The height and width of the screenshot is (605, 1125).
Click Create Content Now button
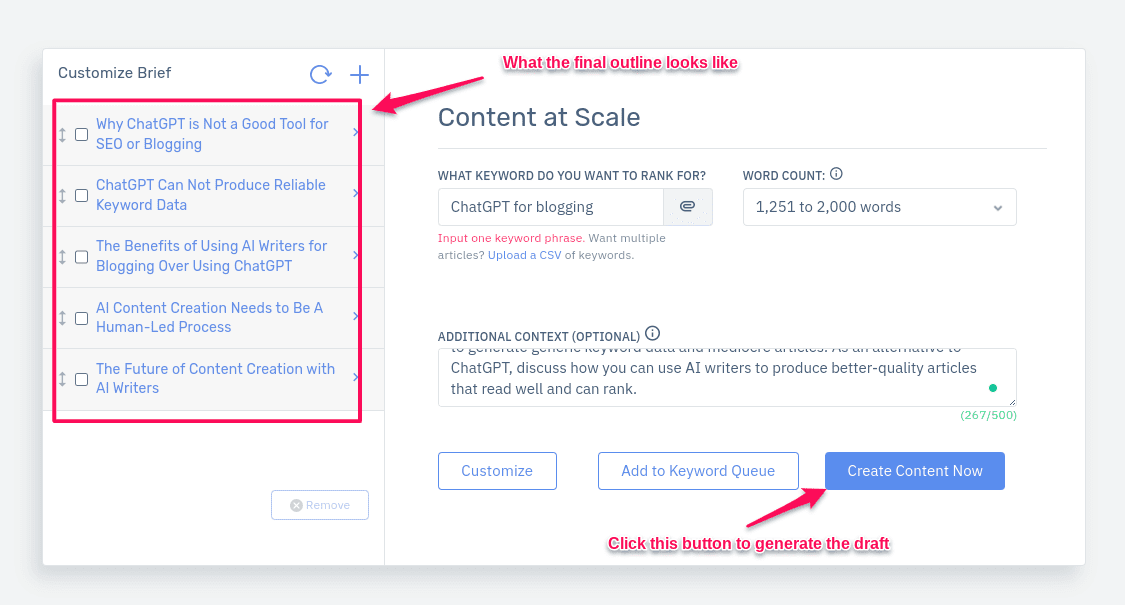(x=915, y=471)
